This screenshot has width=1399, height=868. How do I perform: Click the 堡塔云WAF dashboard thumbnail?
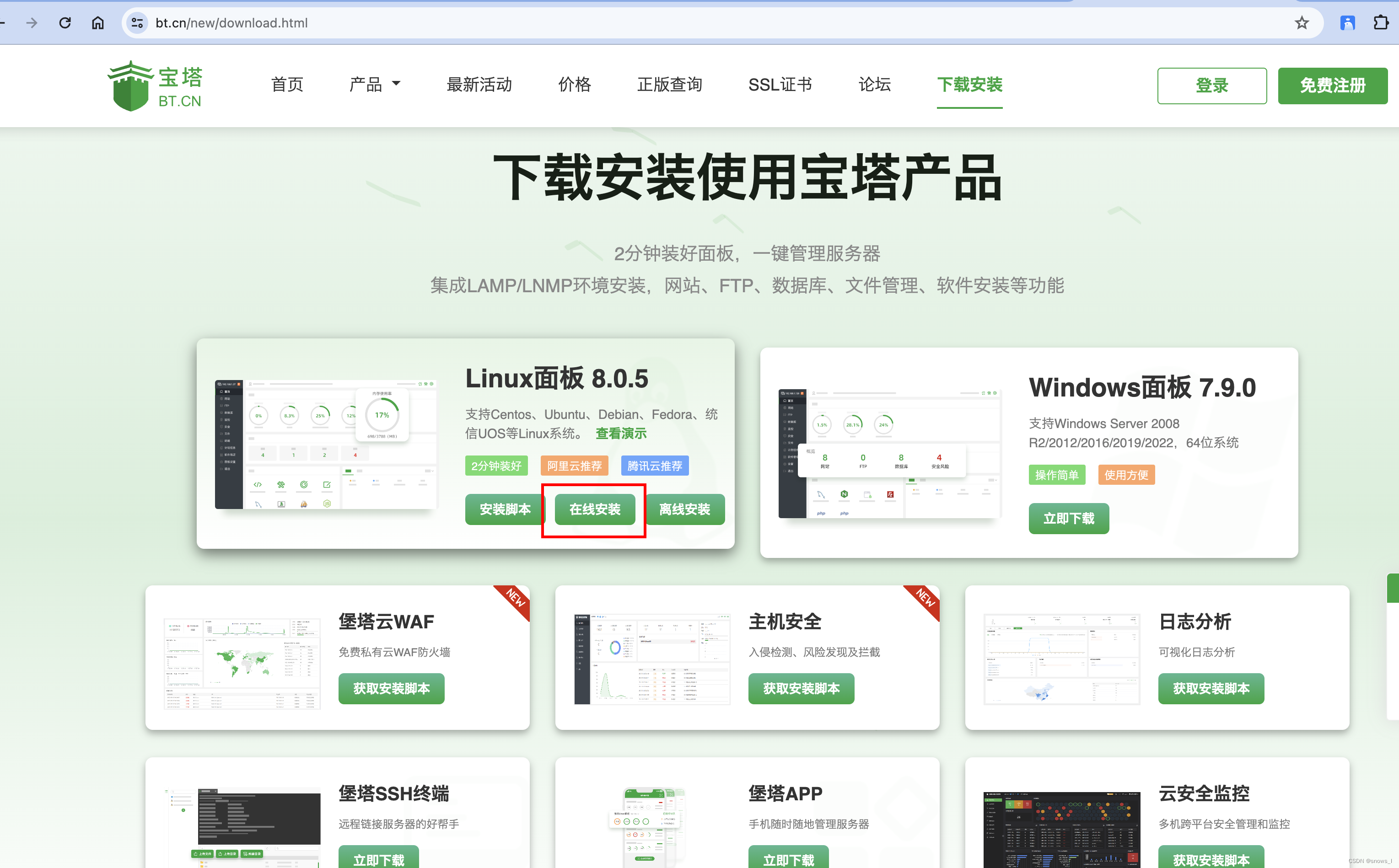tap(242, 663)
